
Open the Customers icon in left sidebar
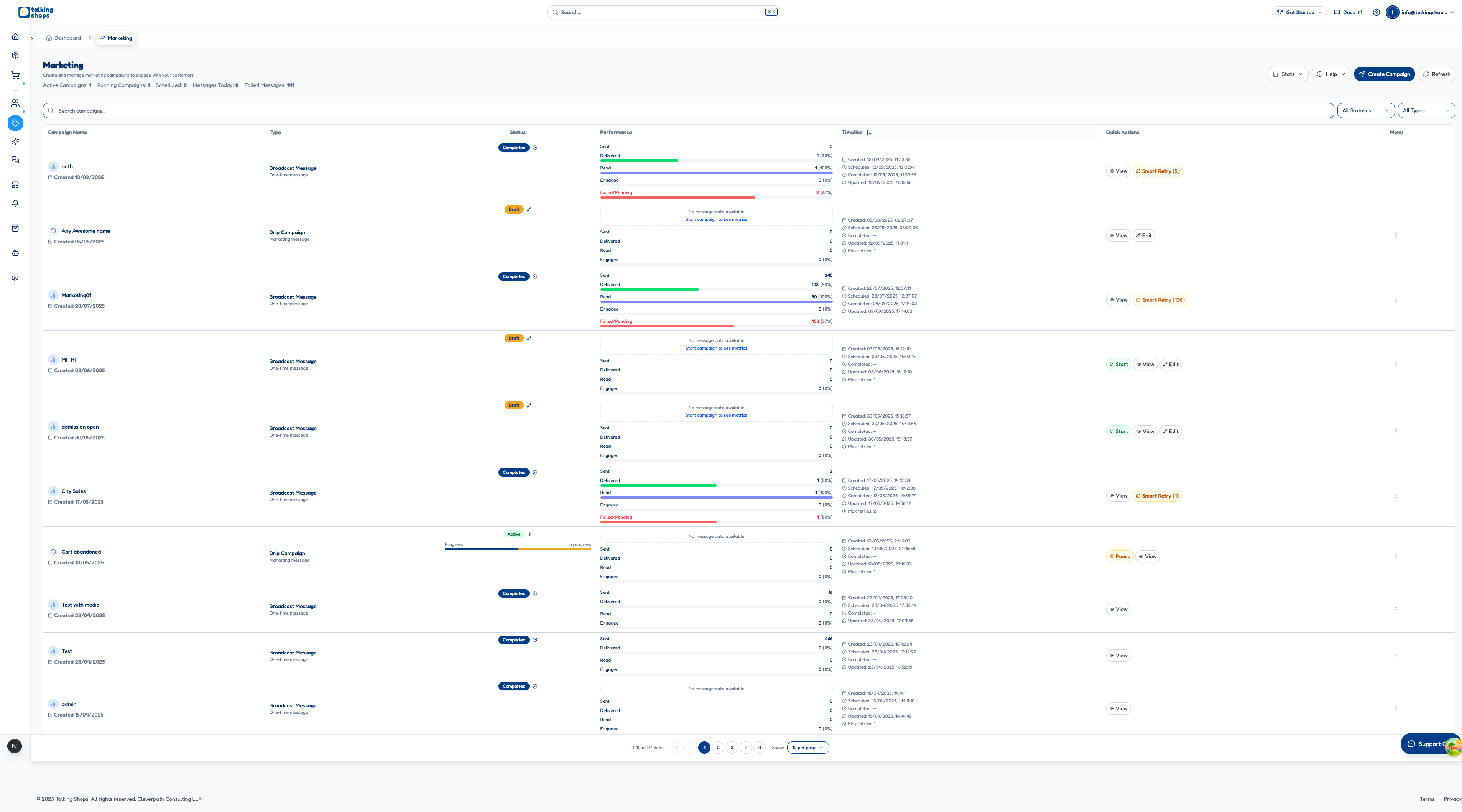pos(15,103)
